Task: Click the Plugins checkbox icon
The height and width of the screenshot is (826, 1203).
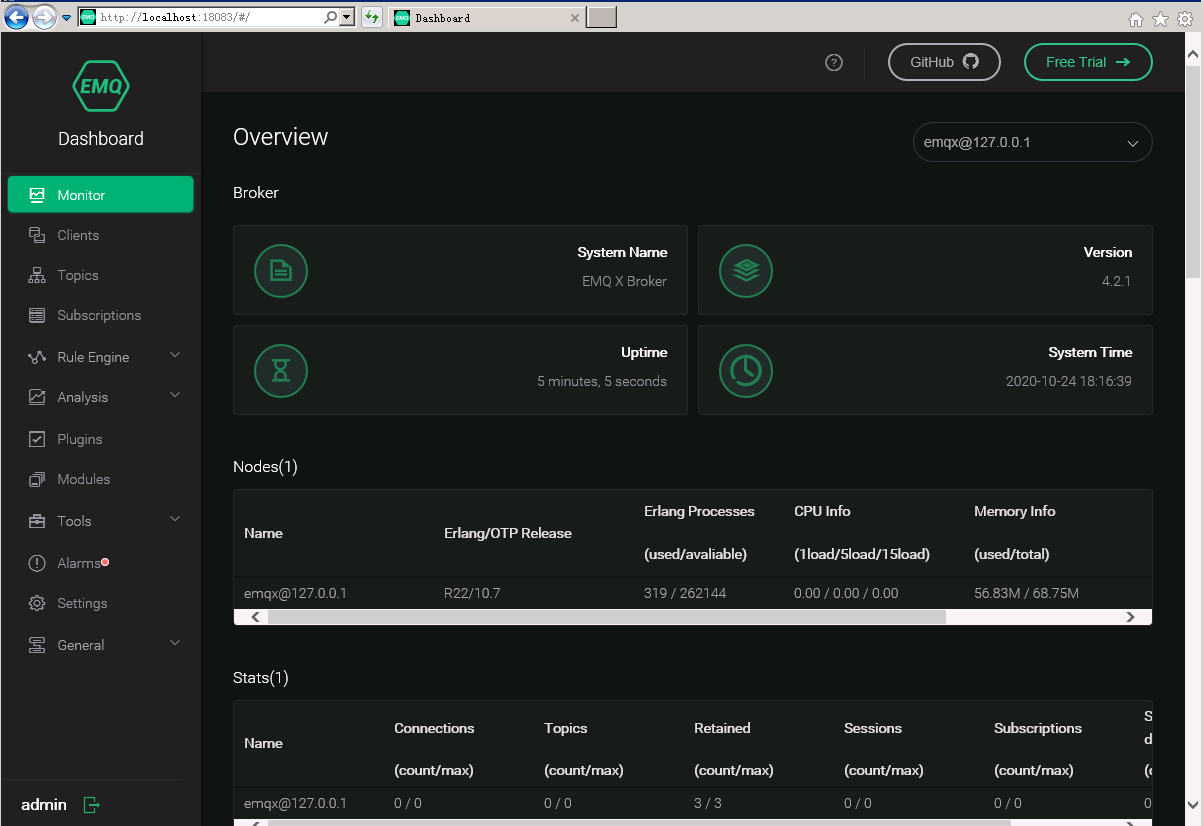Action: click(x=37, y=439)
